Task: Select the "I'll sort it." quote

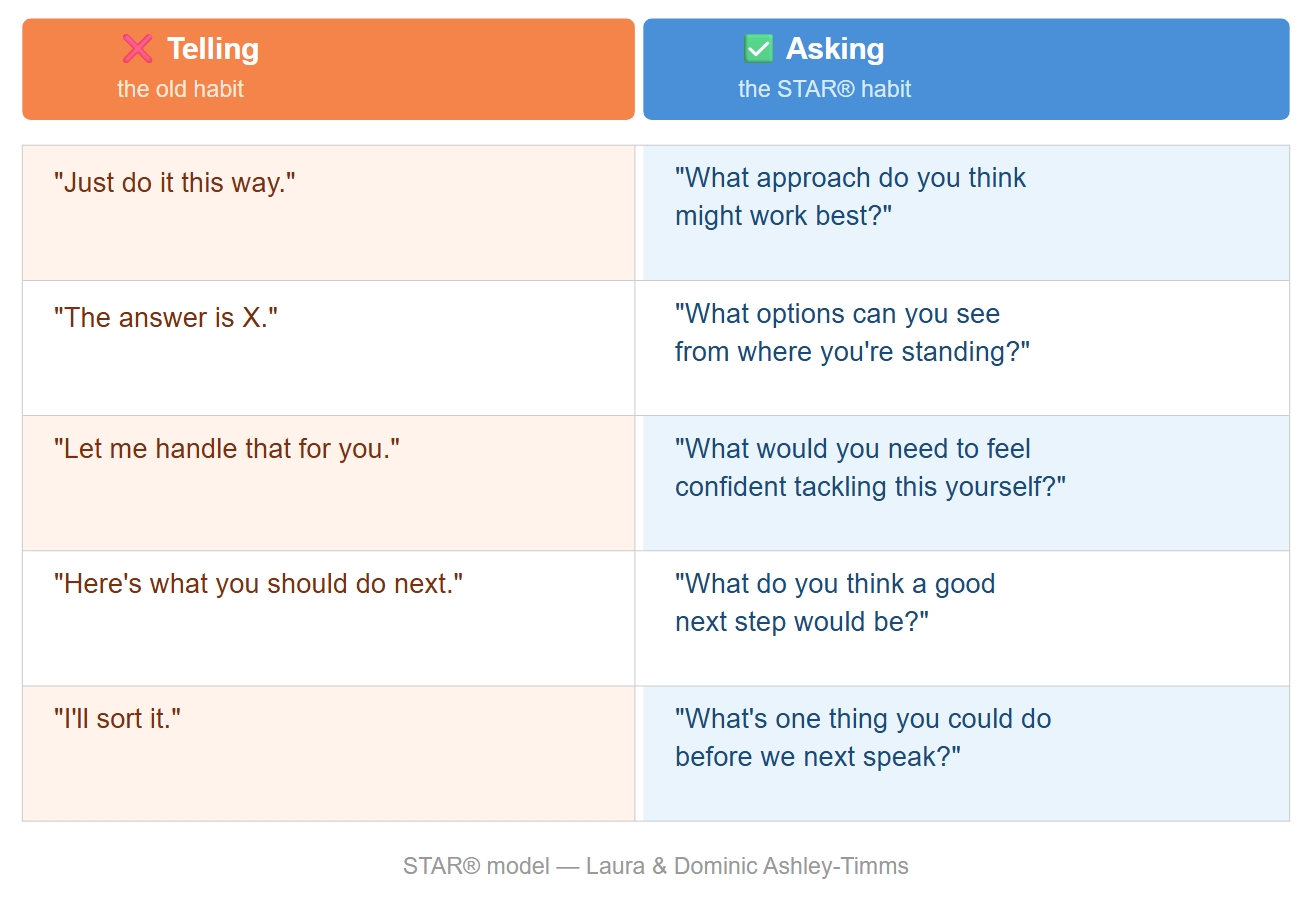Action: tap(117, 719)
